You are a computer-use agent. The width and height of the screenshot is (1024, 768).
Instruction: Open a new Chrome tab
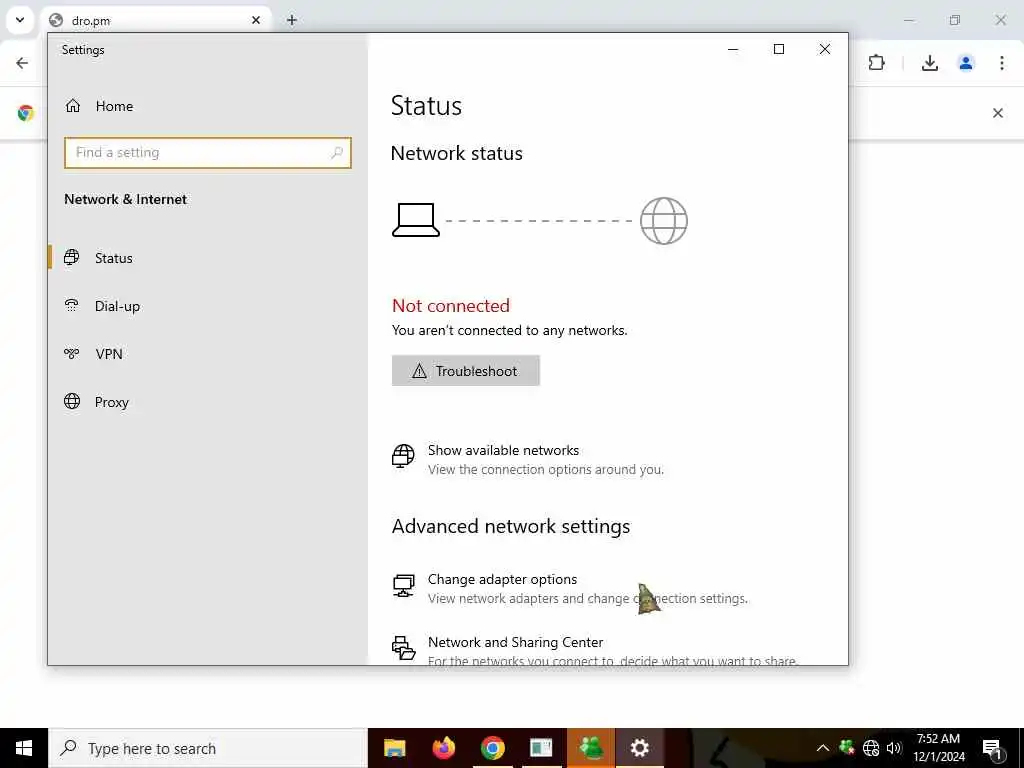click(292, 20)
